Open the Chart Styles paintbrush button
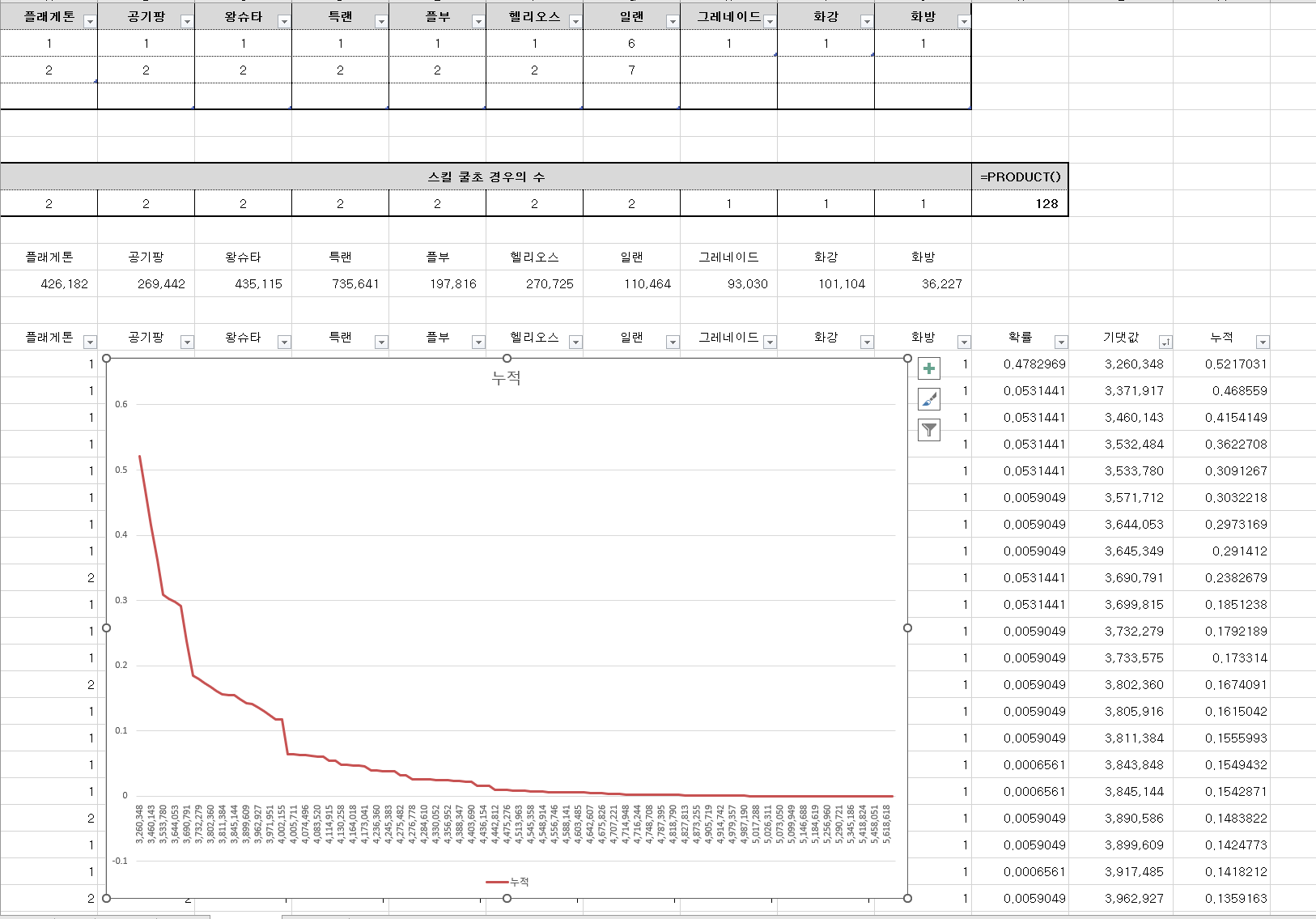 tap(929, 399)
